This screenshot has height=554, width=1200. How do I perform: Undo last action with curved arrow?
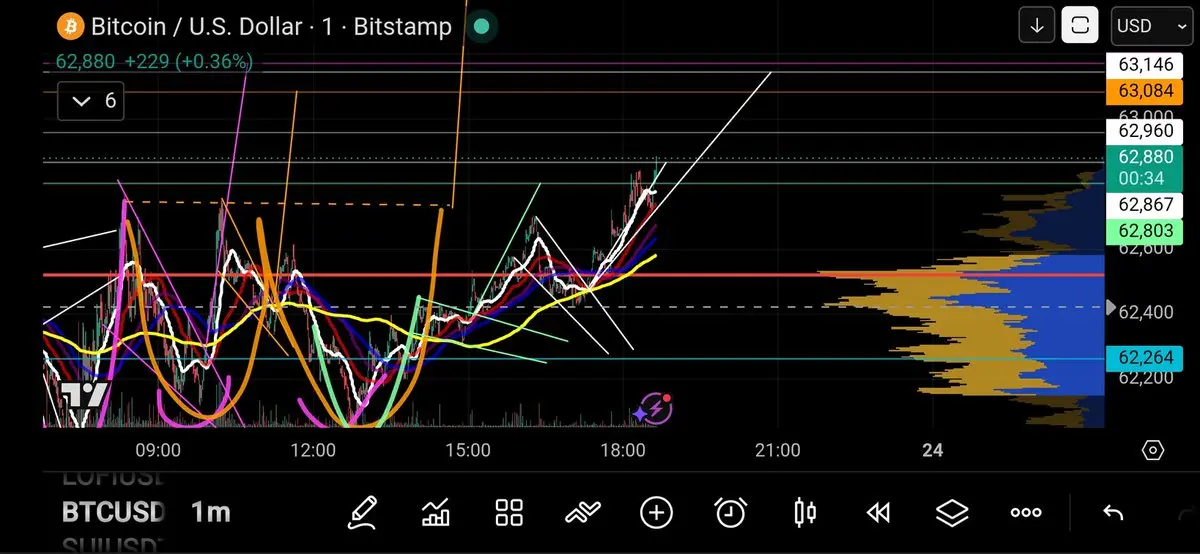[1113, 513]
